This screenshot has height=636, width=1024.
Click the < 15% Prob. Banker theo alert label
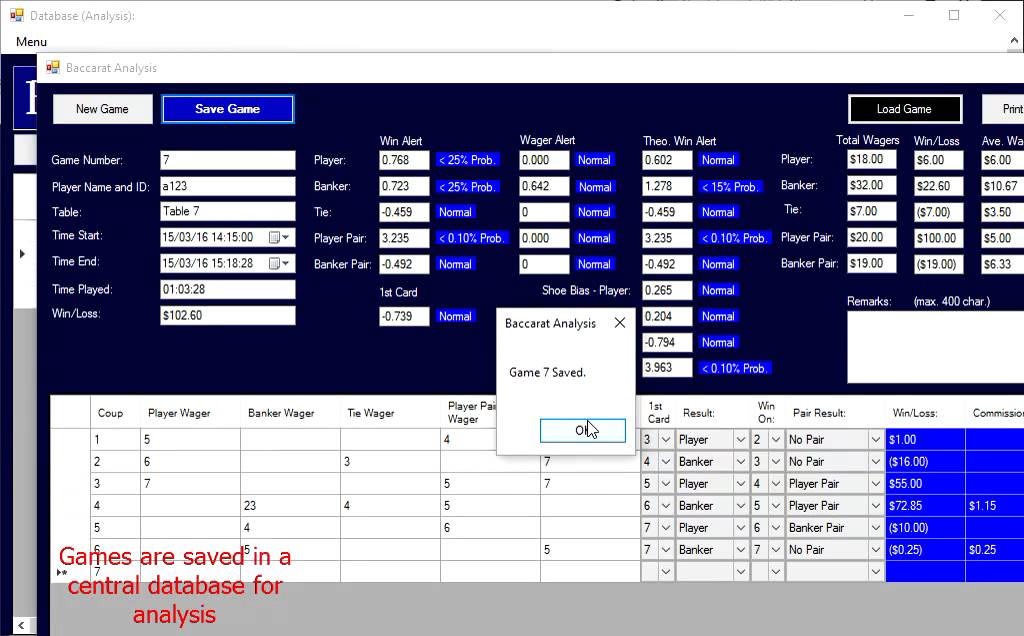click(729, 187)
